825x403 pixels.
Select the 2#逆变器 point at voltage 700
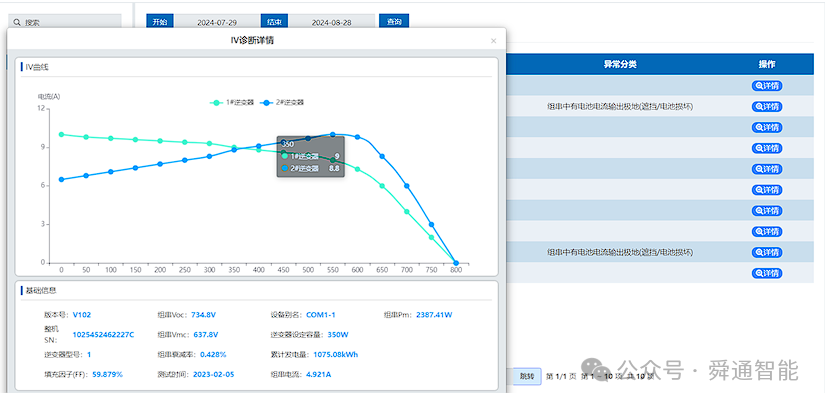pos(407,186)
